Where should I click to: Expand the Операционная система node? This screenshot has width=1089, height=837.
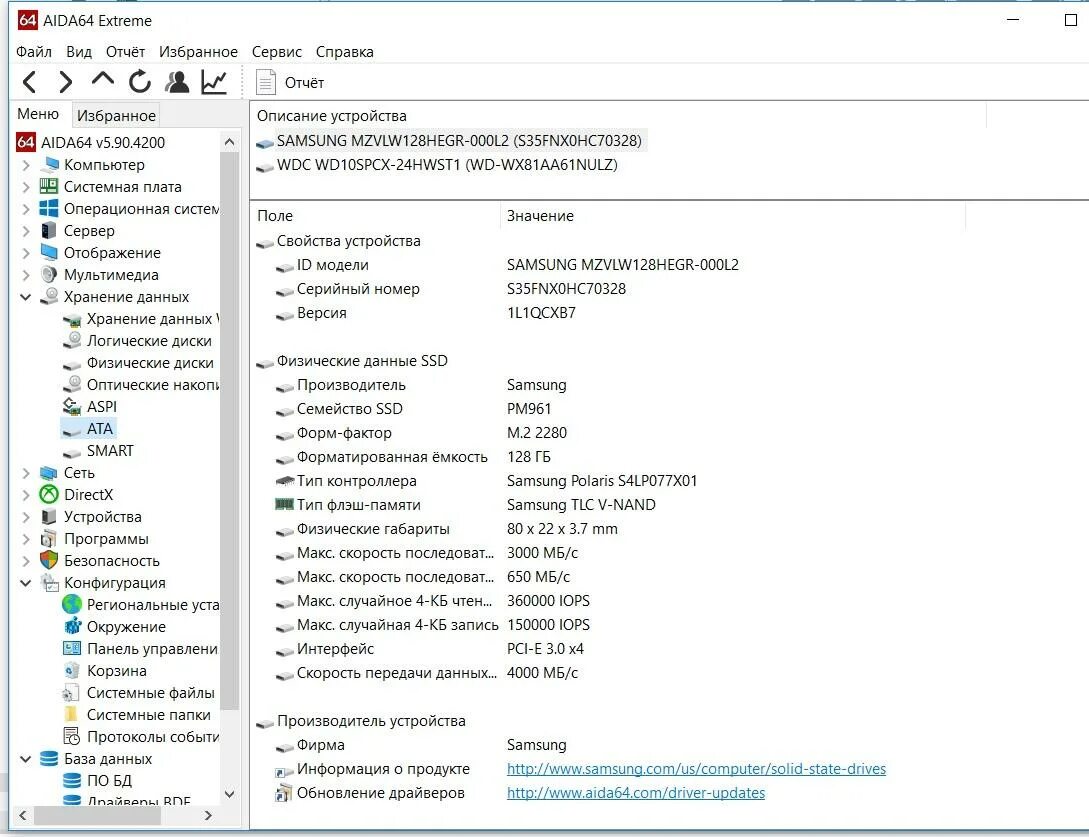pos(26,209)
